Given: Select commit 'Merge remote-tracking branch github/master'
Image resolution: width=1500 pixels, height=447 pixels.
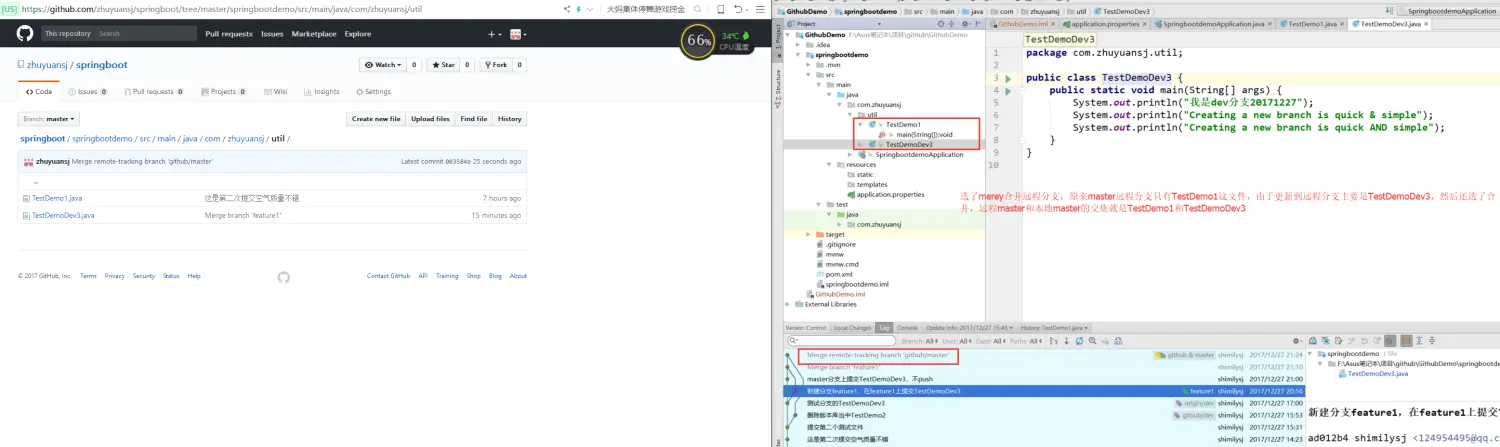Looking at the screenshot, I should click(879, 355).
